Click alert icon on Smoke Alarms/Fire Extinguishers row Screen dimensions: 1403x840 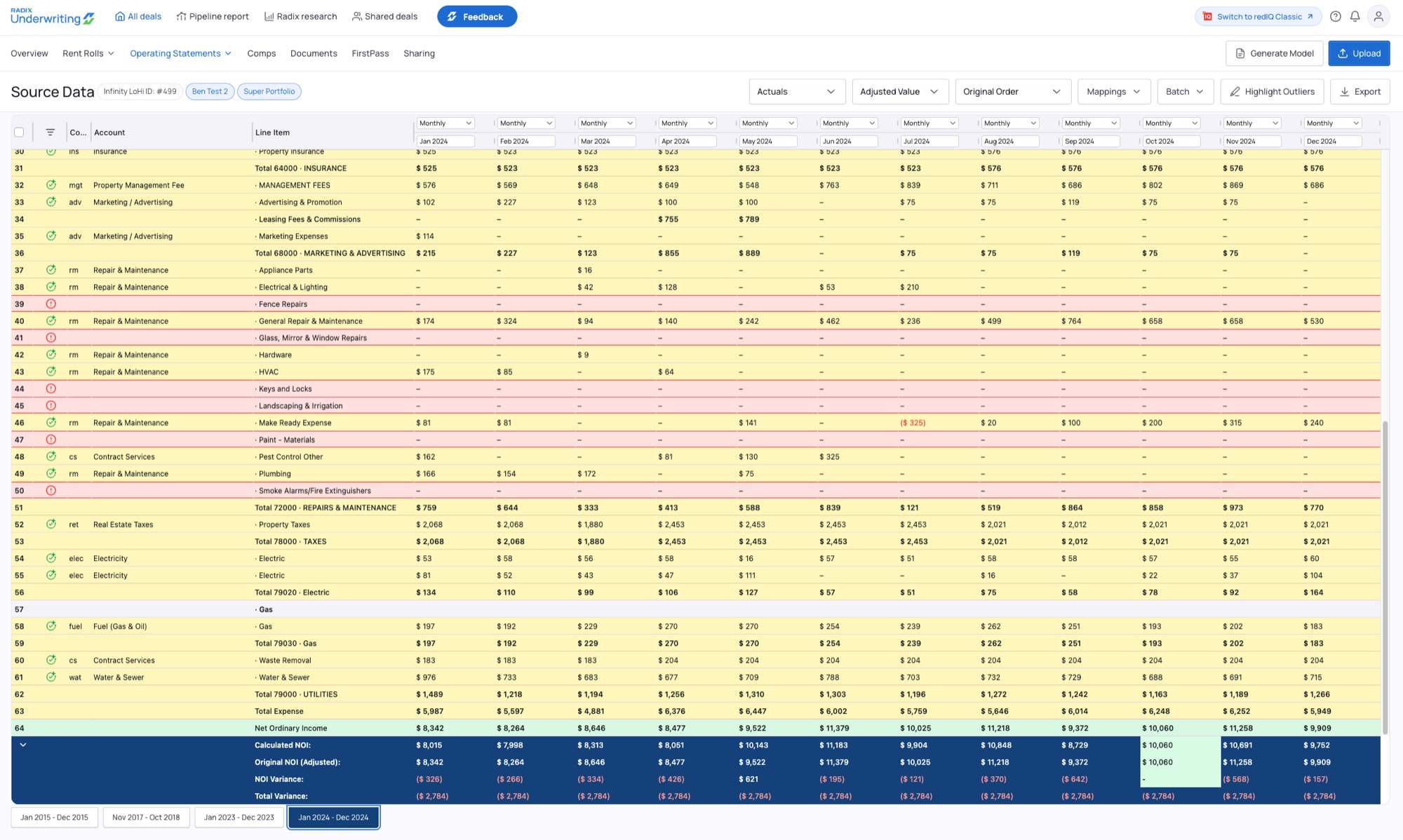click(x=51, y=491)
